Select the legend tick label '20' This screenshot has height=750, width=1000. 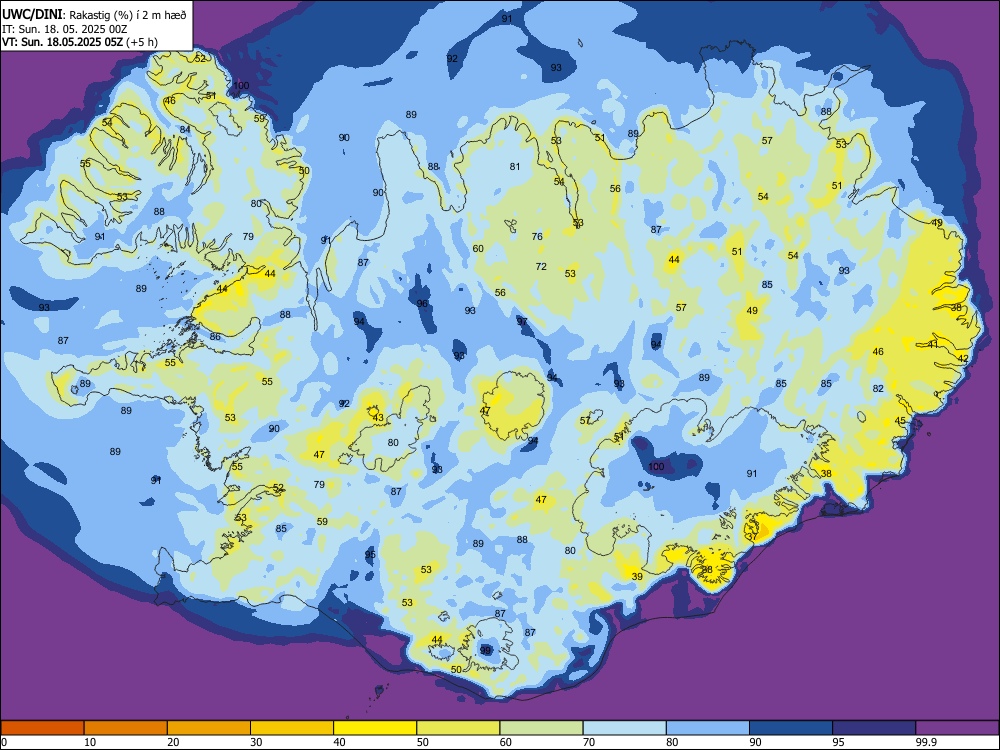173,742
